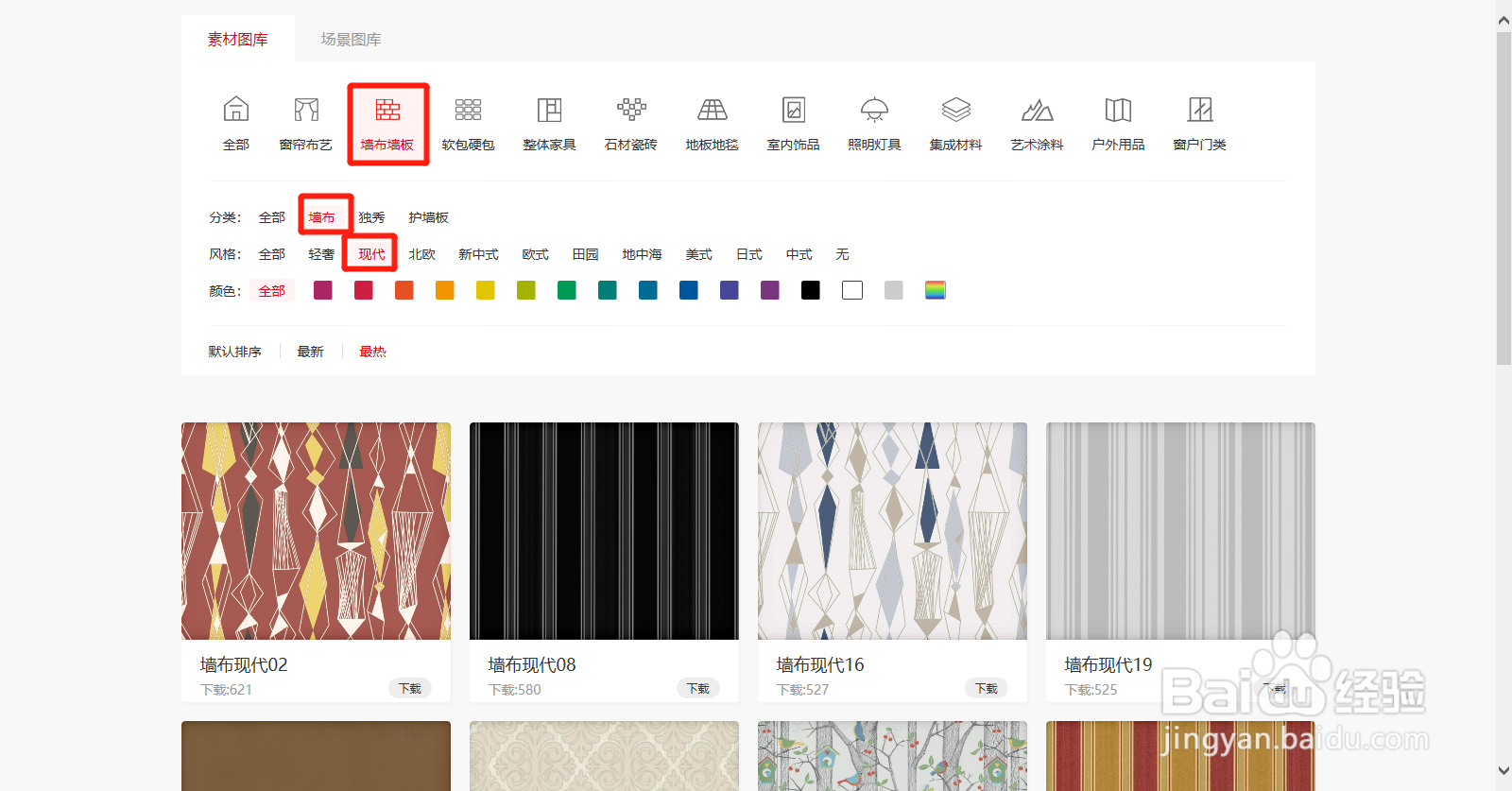Filter by 中式 style
This screenshot has height=791, width=1512.
click(x=799, y=254)
